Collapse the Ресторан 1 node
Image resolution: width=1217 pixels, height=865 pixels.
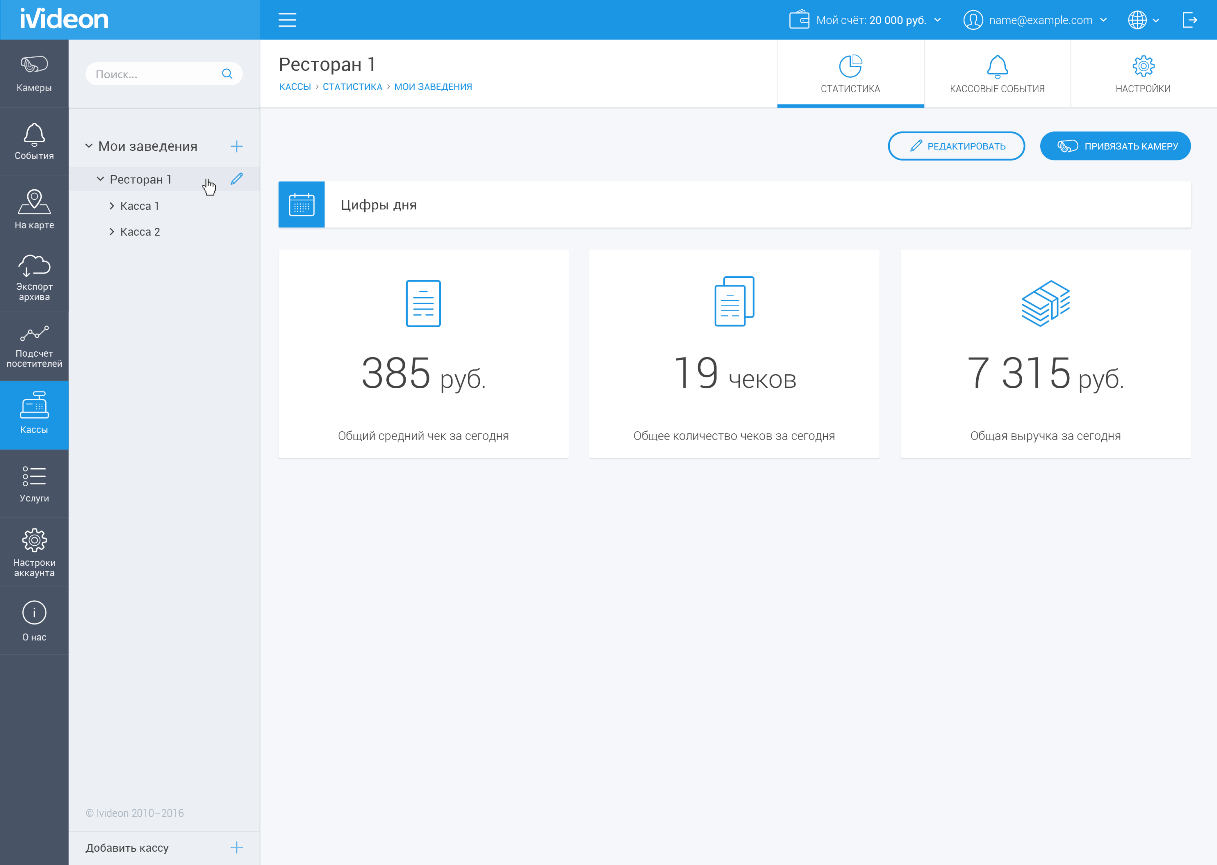[x=100, y=179]
